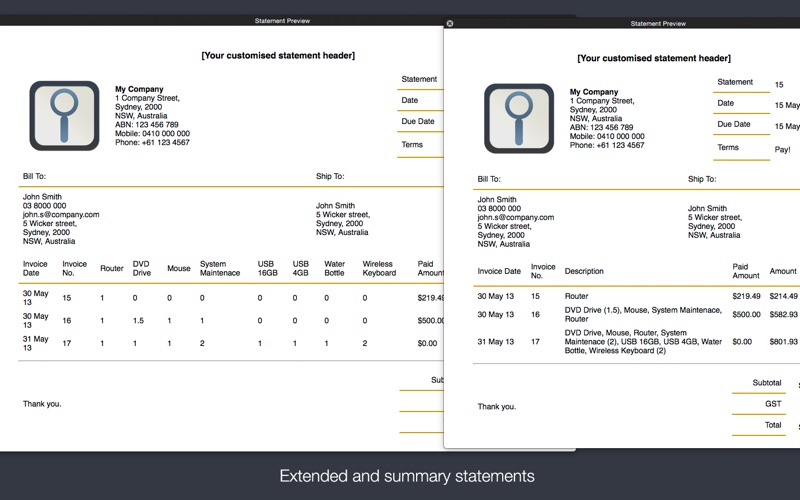This screenshot has height=500, width=800.
Task: Click $801.93 amount in front window
Action: pos(783,342)
